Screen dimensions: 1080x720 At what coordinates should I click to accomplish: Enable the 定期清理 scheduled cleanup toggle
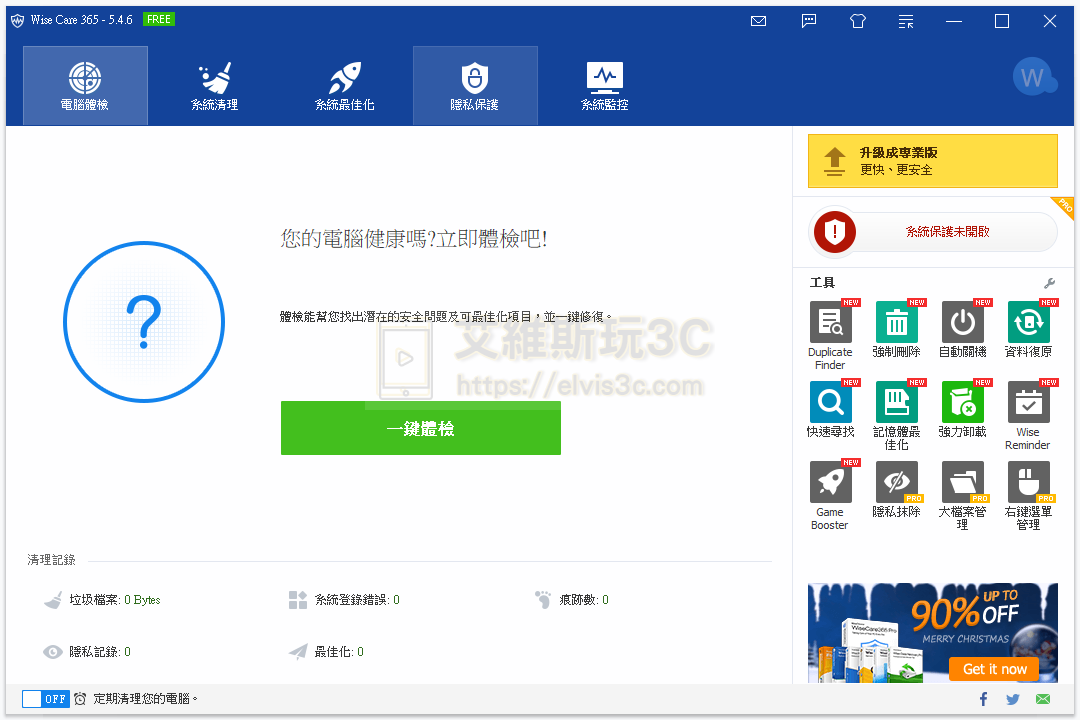(x=45, y=699)
